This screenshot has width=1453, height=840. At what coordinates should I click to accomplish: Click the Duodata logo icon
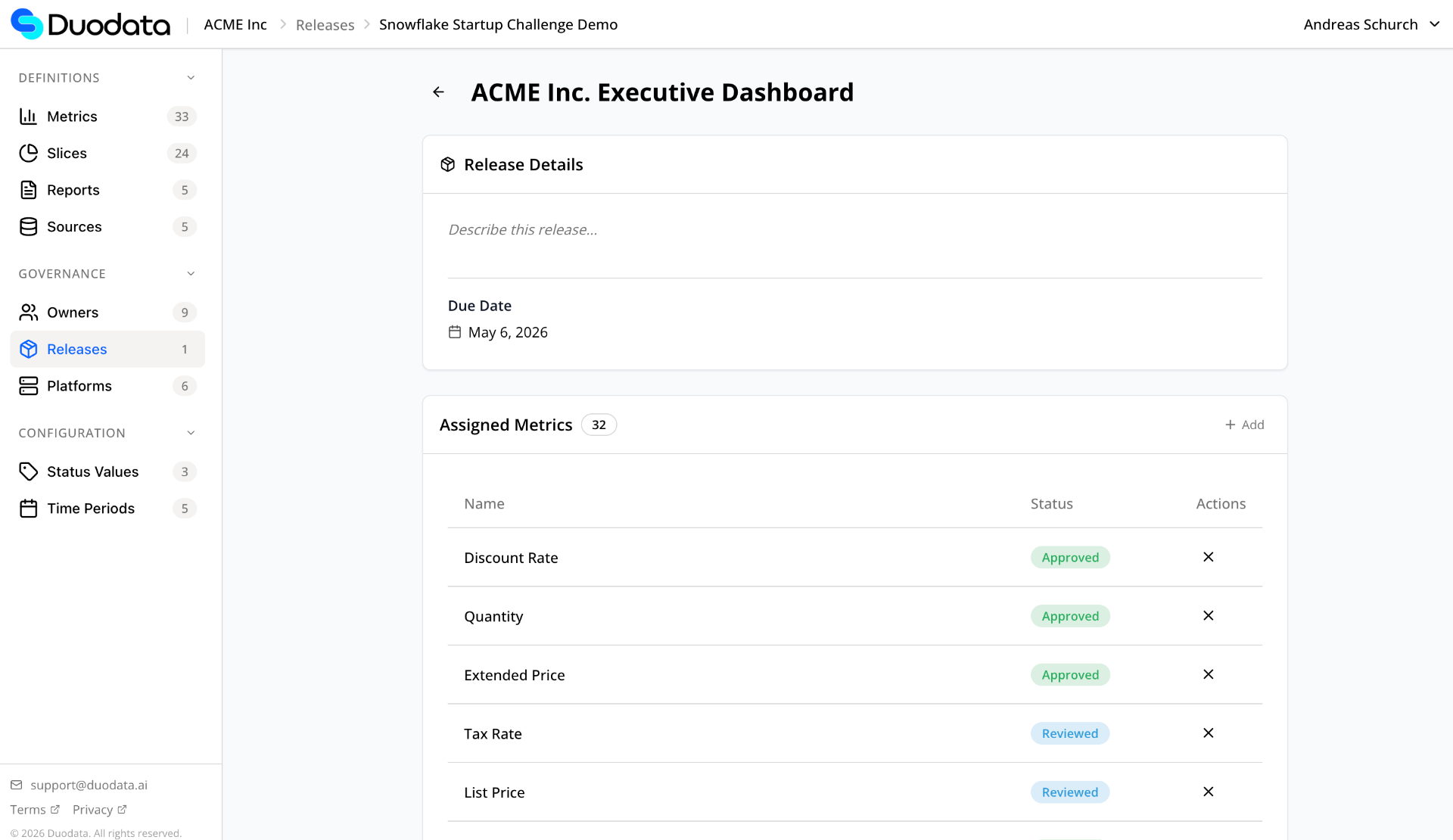click(27, 24)
